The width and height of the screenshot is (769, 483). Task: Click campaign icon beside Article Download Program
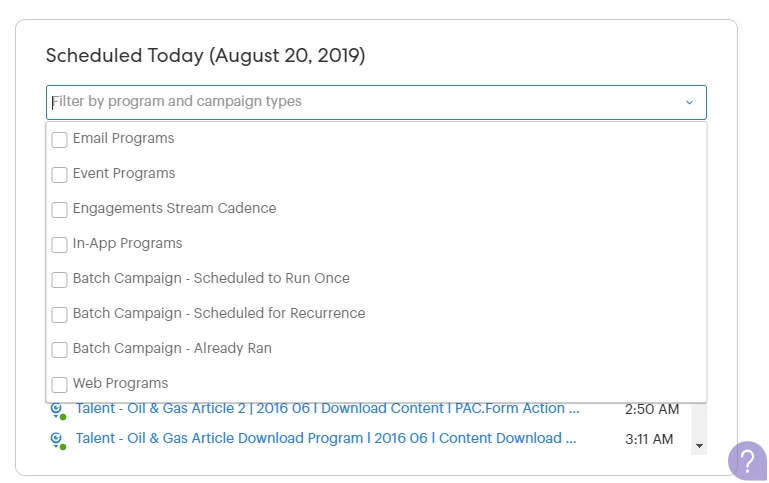coord(58,440)
